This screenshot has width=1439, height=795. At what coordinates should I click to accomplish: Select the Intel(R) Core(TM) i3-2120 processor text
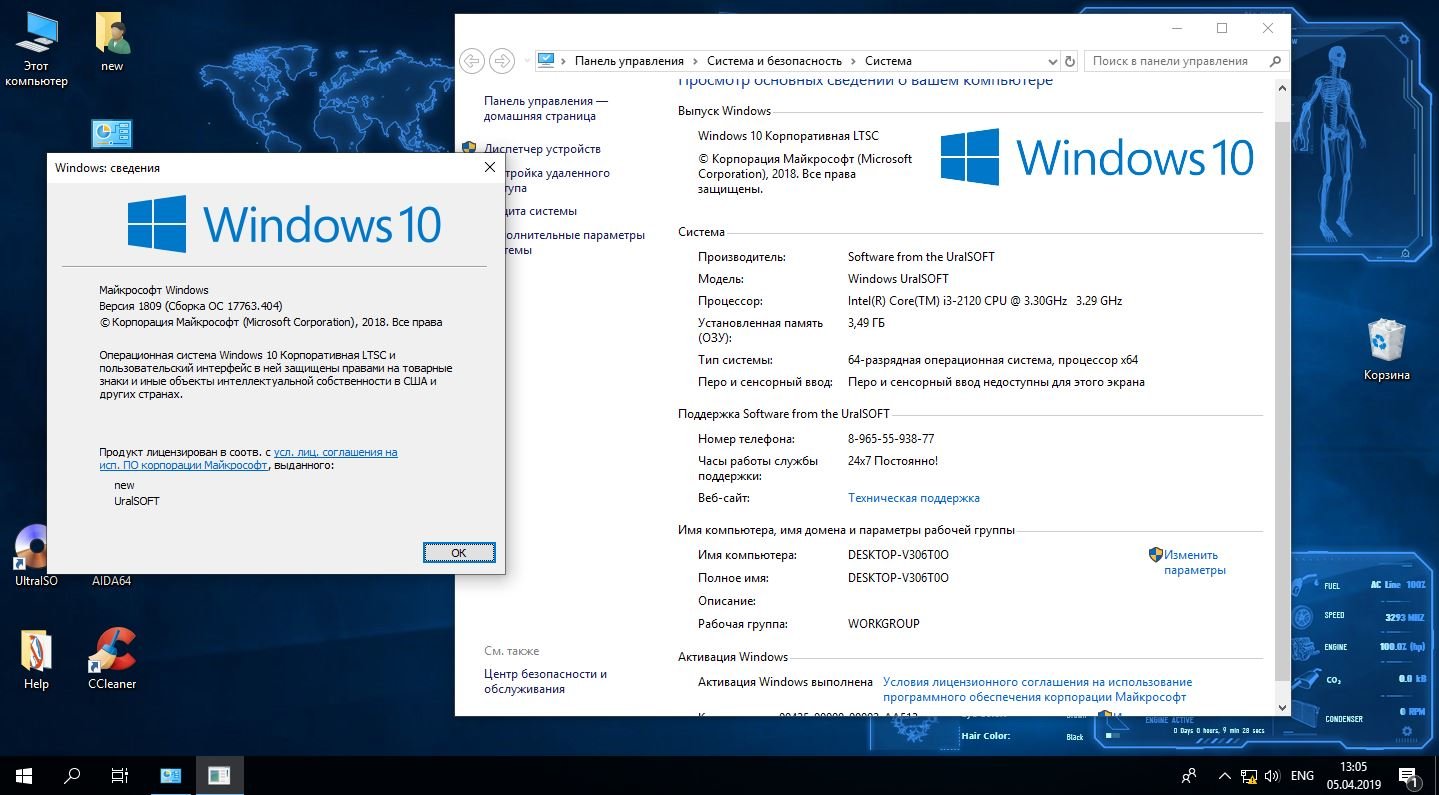coord(985,301)
